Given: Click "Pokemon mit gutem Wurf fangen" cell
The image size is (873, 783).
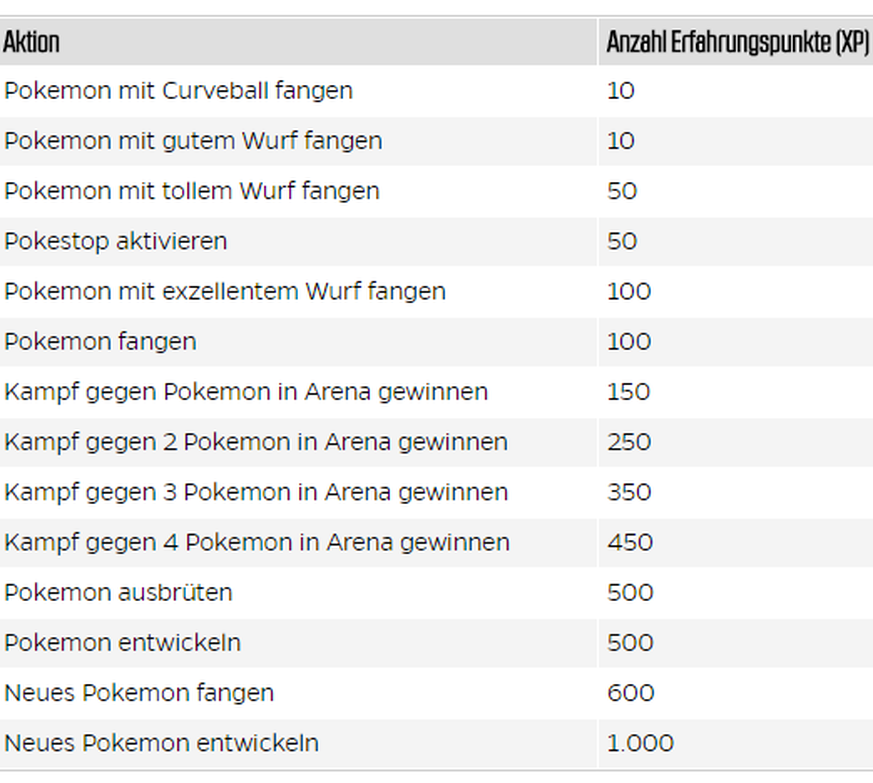Looking at the screenshot, I should (193, 141).
